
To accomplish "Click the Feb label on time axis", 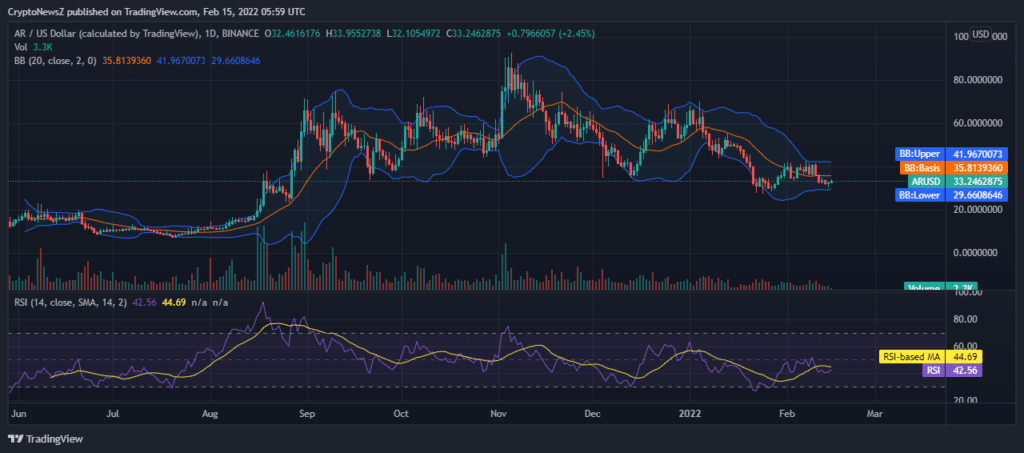I will point(786,413).
